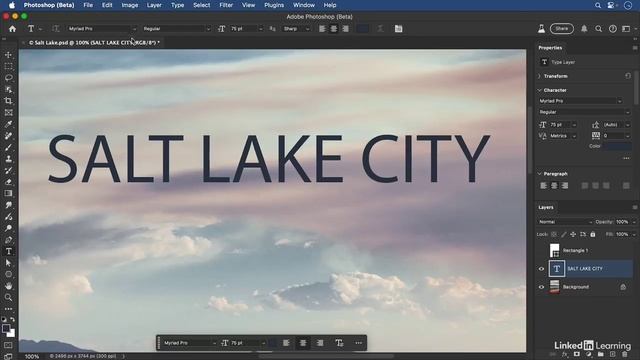This screenshot has width=640, height=360.
Task: Center align text in contextual task bar
Action: 303,343
